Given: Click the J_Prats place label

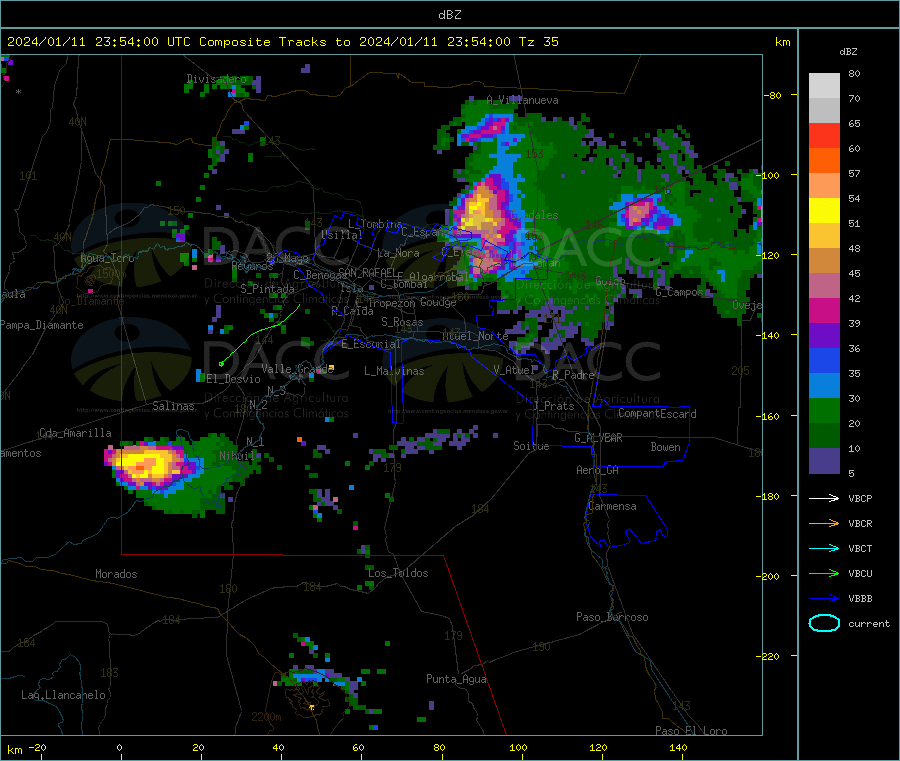Looking at the screenshot, I should point(553,406).
